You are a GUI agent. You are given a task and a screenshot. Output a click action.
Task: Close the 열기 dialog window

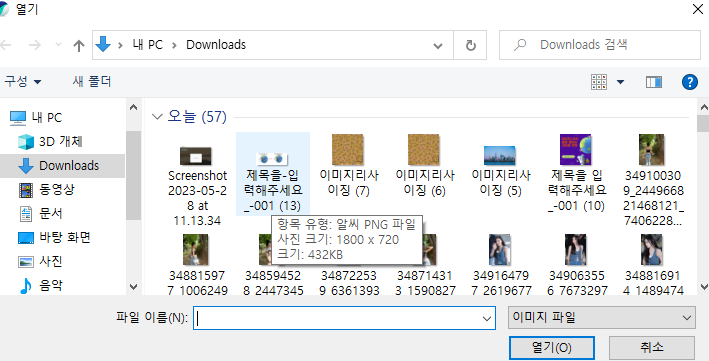tap(698, 10)
